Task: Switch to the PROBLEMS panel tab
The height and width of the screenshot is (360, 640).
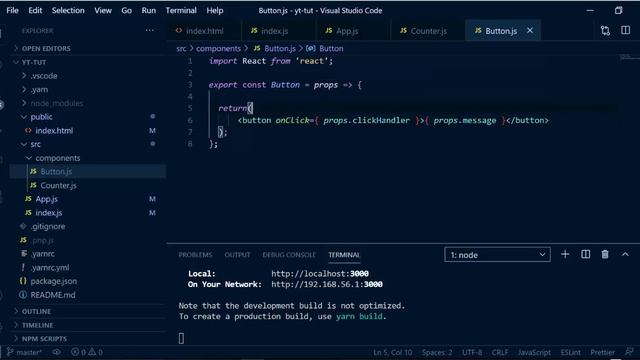Action: [195, 255]
